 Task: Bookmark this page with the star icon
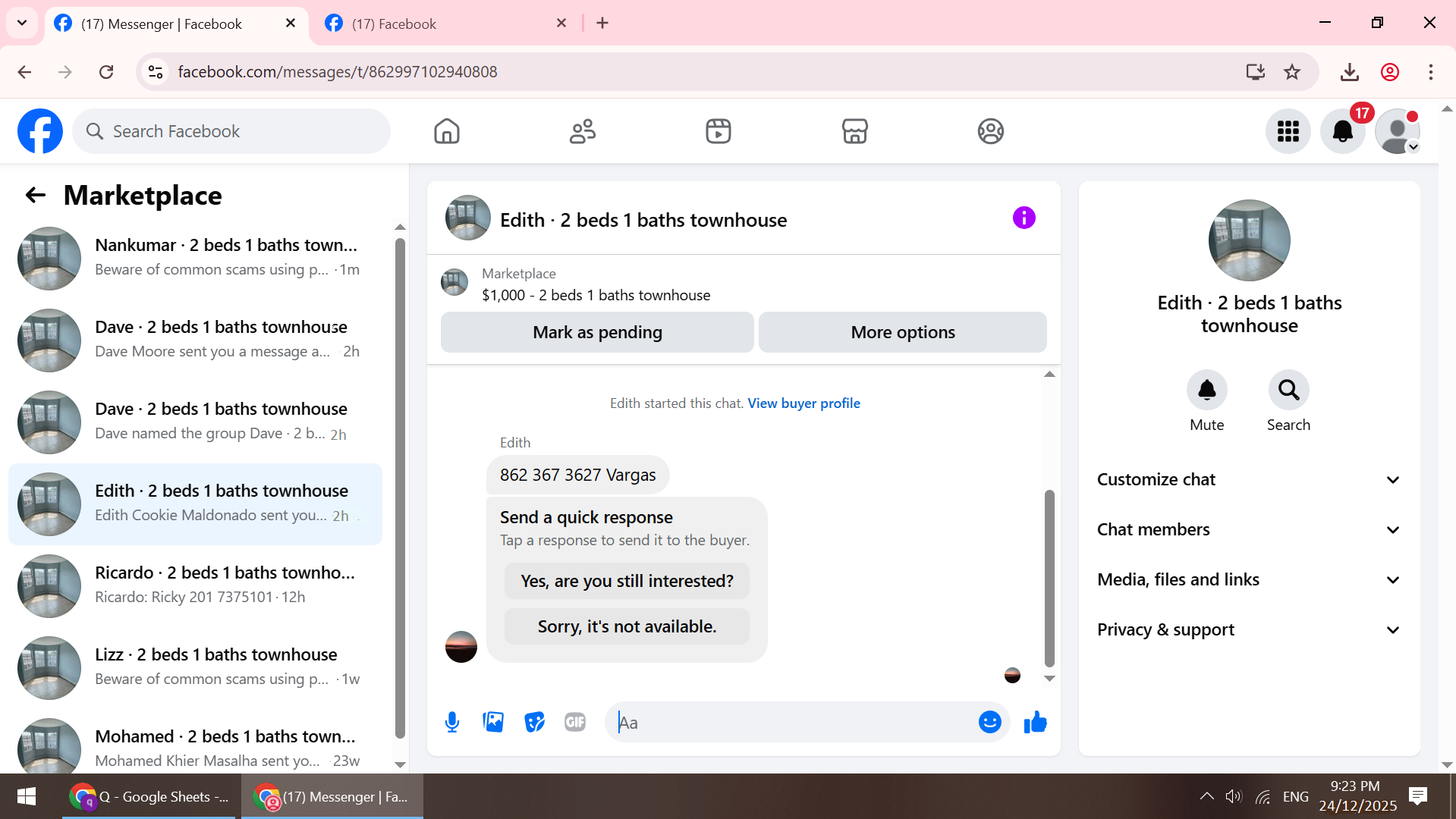[x=1292, y=72]
